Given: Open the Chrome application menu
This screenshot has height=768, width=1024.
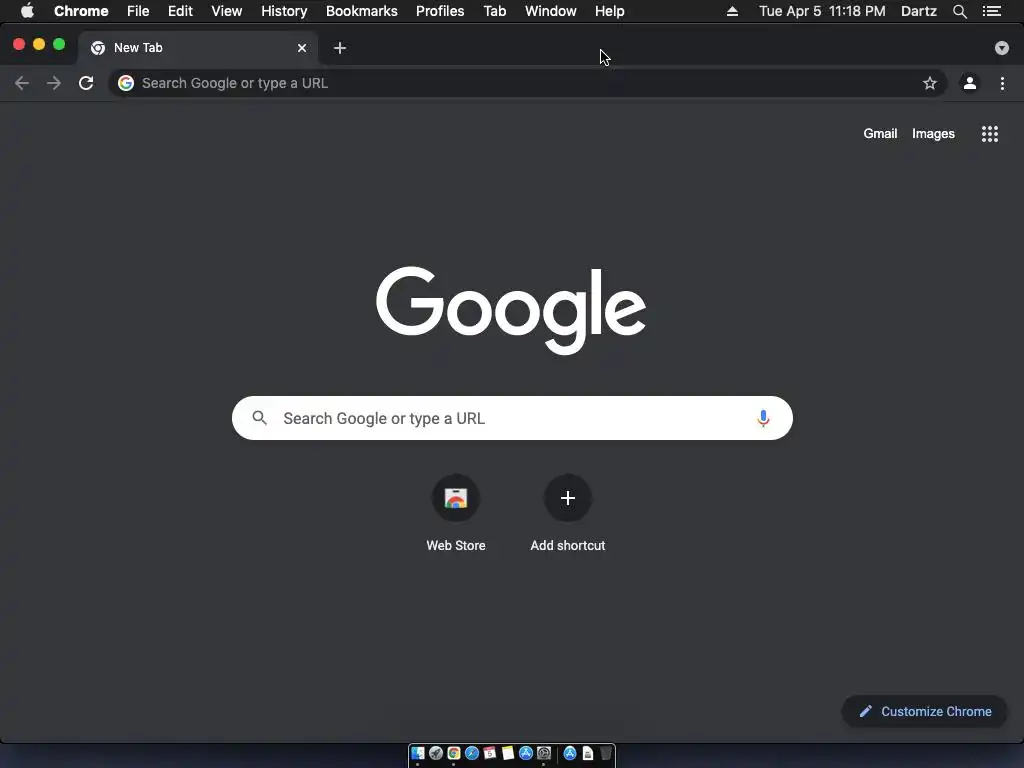Looking at the screenshot, I should (81, 11).
